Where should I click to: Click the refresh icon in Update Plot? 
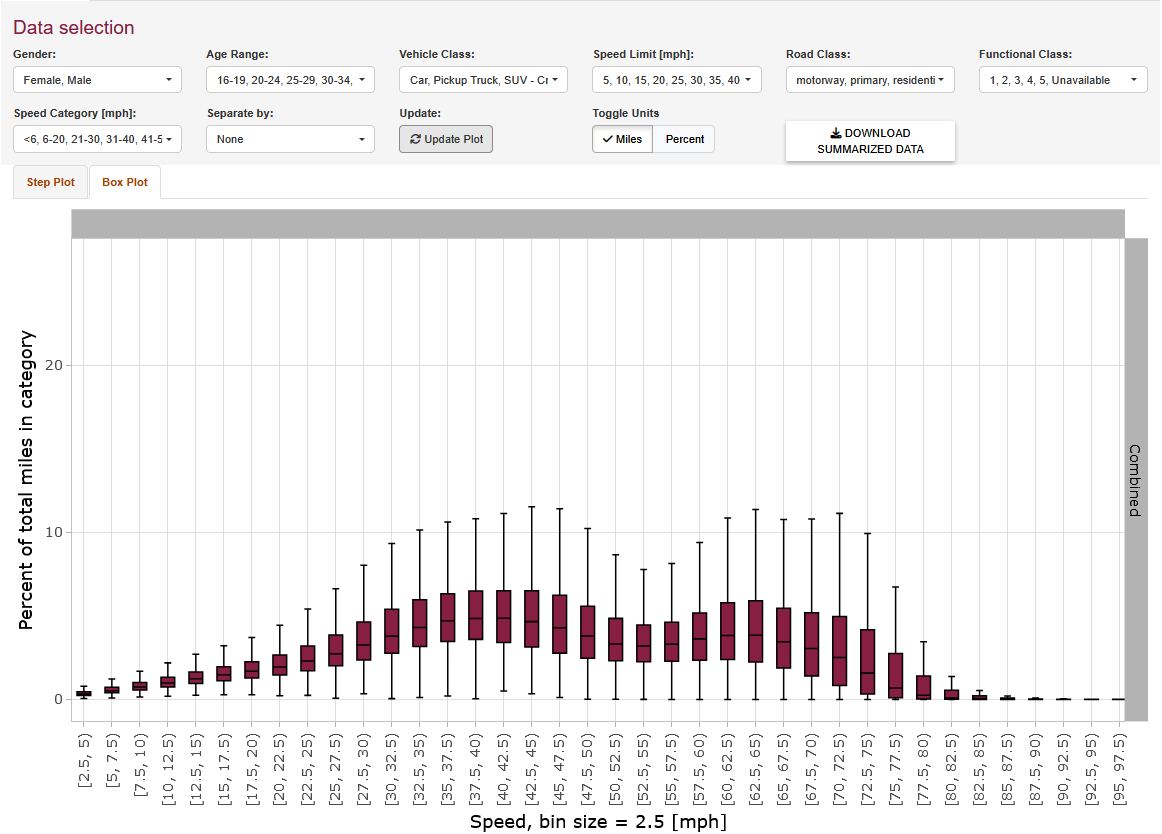tap(415, 140)
